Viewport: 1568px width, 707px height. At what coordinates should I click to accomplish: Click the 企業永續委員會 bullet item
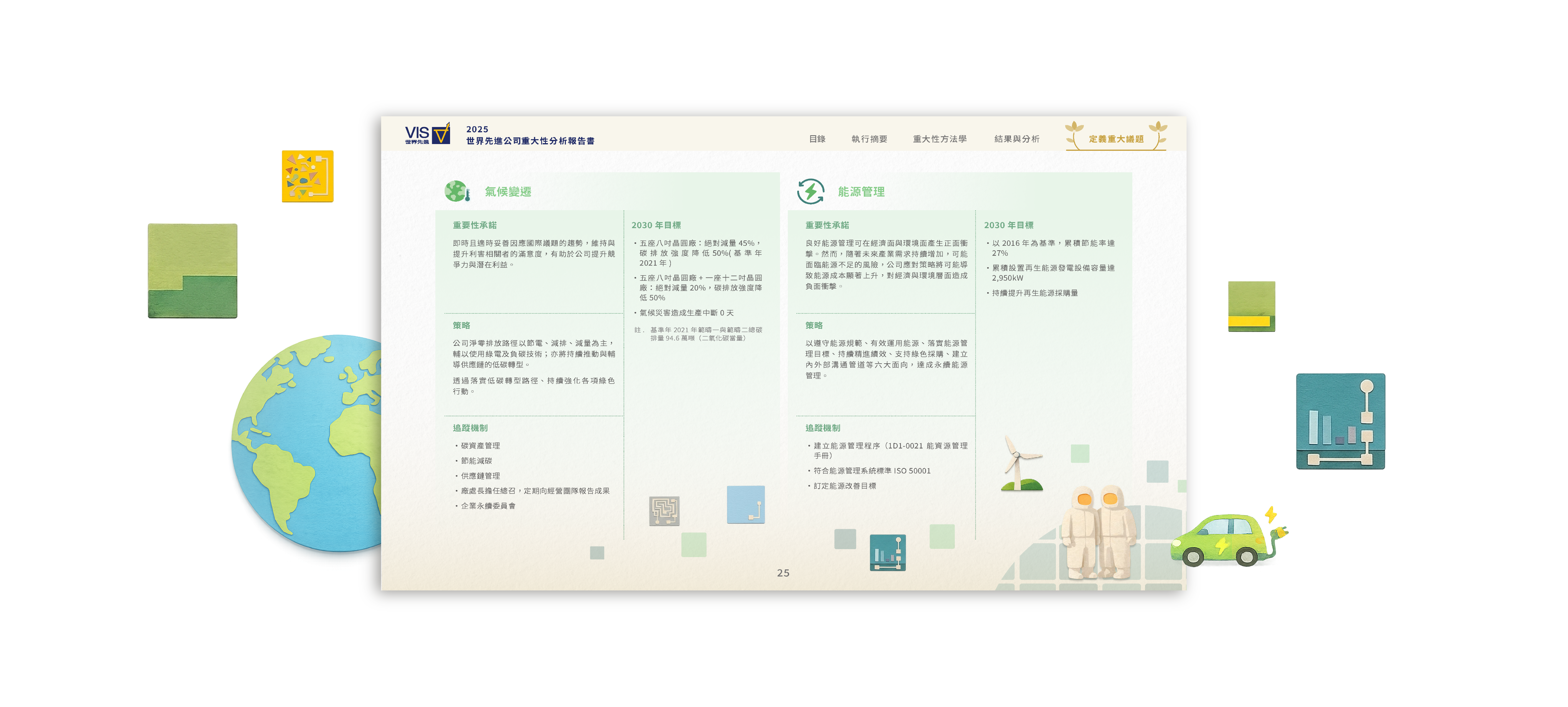click(488, 505)
